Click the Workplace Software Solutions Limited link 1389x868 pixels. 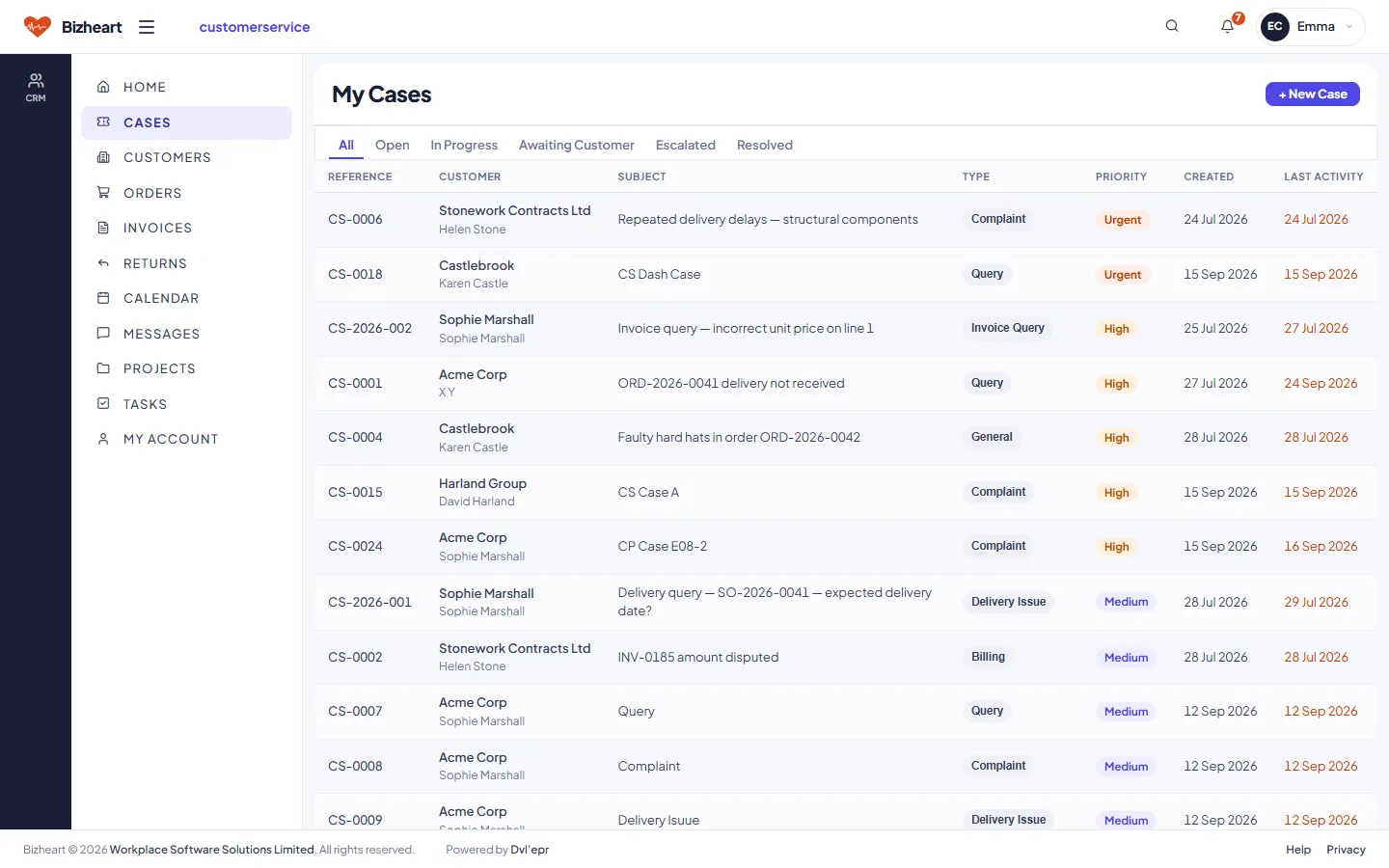pos(212,850)
